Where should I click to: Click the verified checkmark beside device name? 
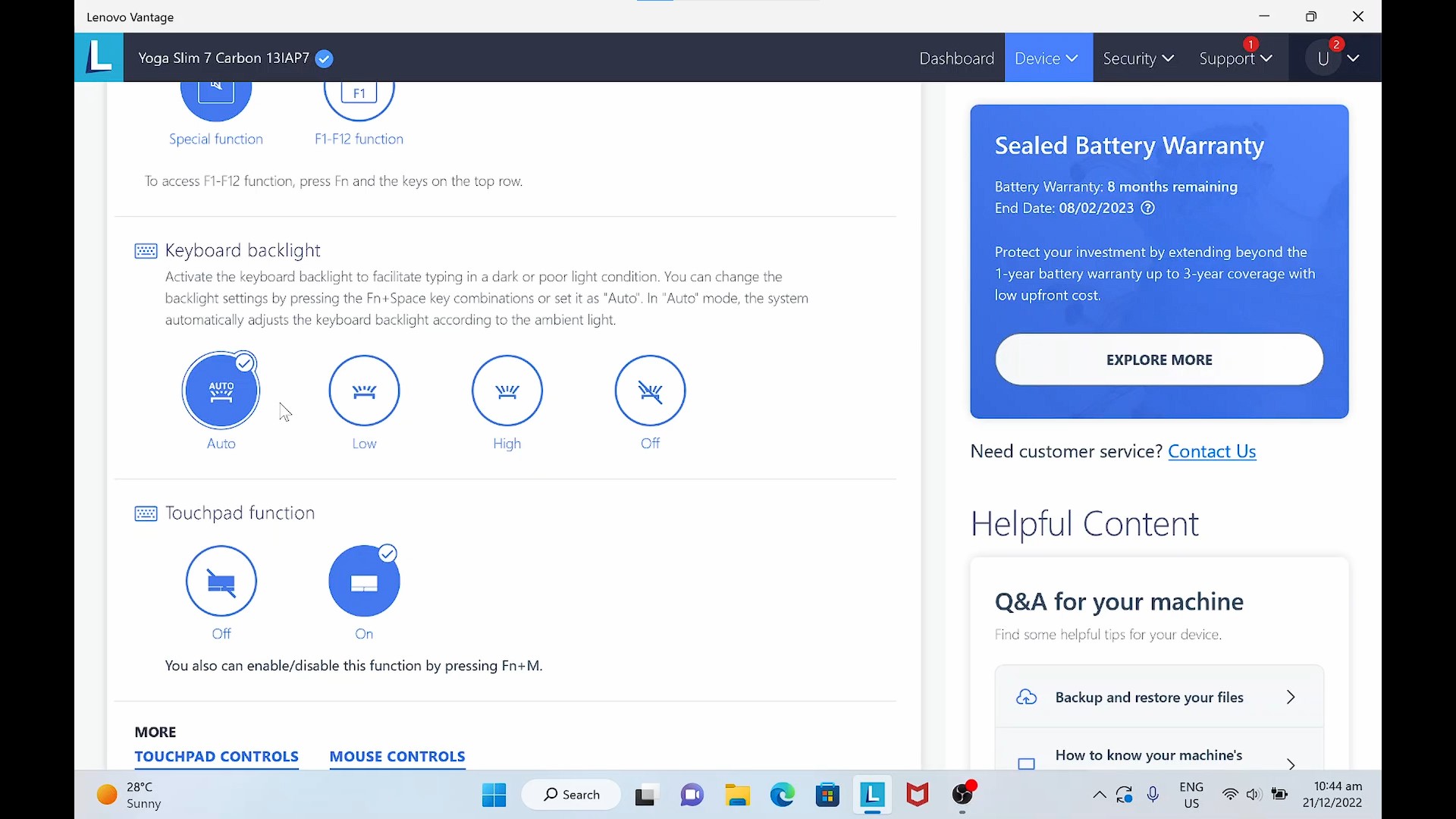click(x=324, y=58)
